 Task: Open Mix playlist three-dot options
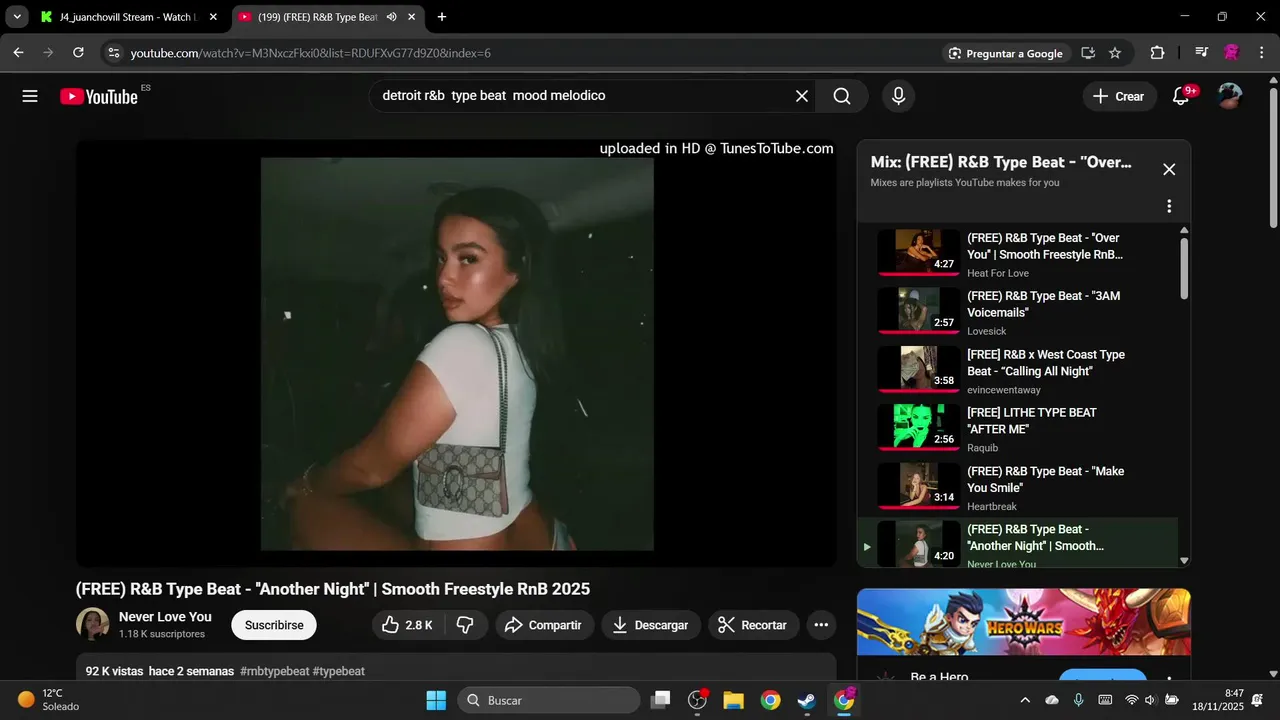pos(1169,206)
